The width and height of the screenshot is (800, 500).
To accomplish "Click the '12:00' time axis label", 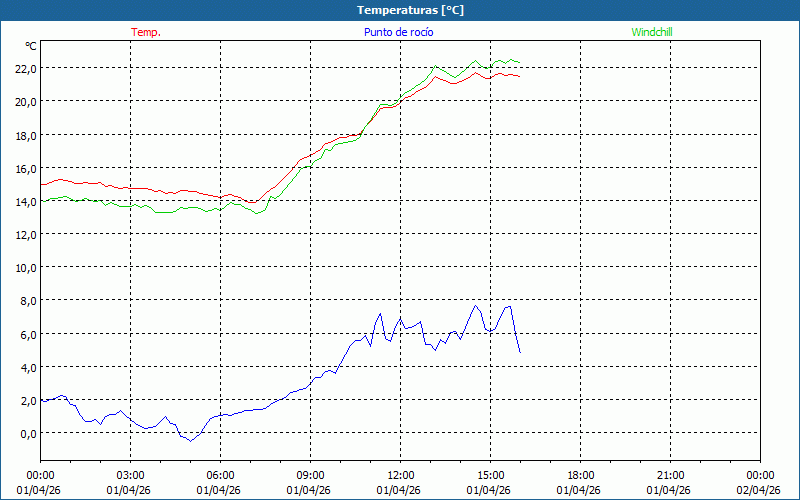I will tap(401, 476).
